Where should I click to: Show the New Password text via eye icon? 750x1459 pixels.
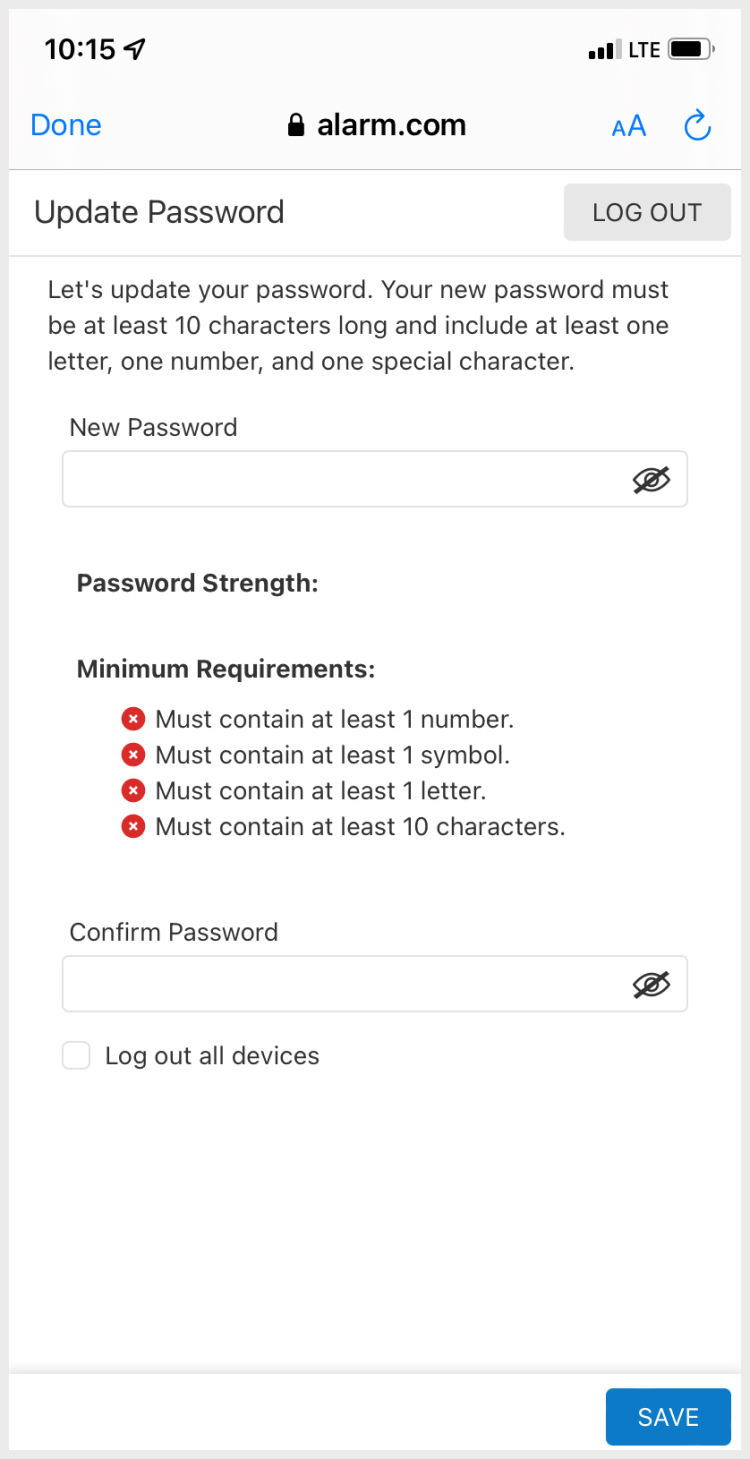[651, 480]
